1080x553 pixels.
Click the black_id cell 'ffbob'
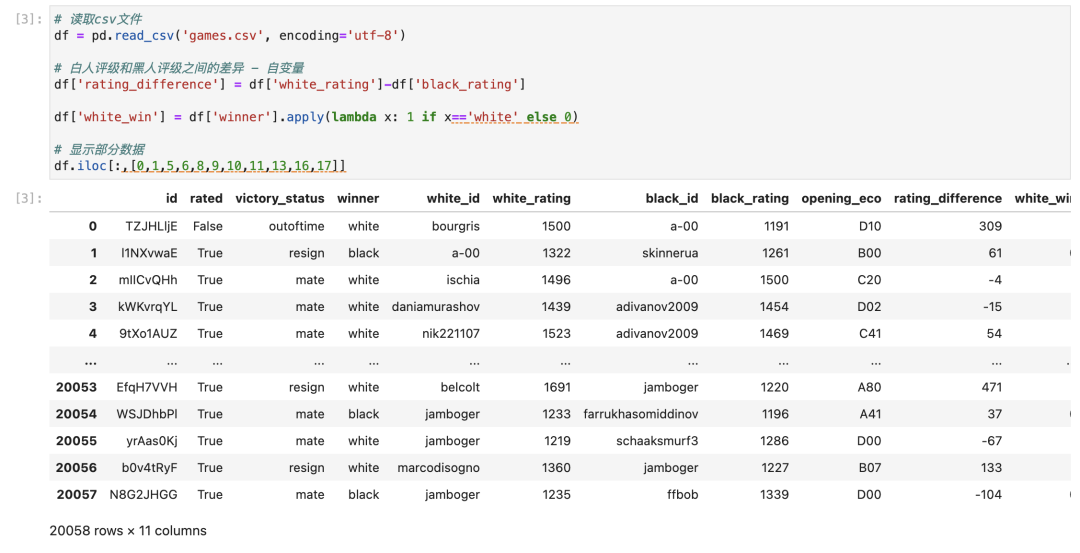pos(683,494)
